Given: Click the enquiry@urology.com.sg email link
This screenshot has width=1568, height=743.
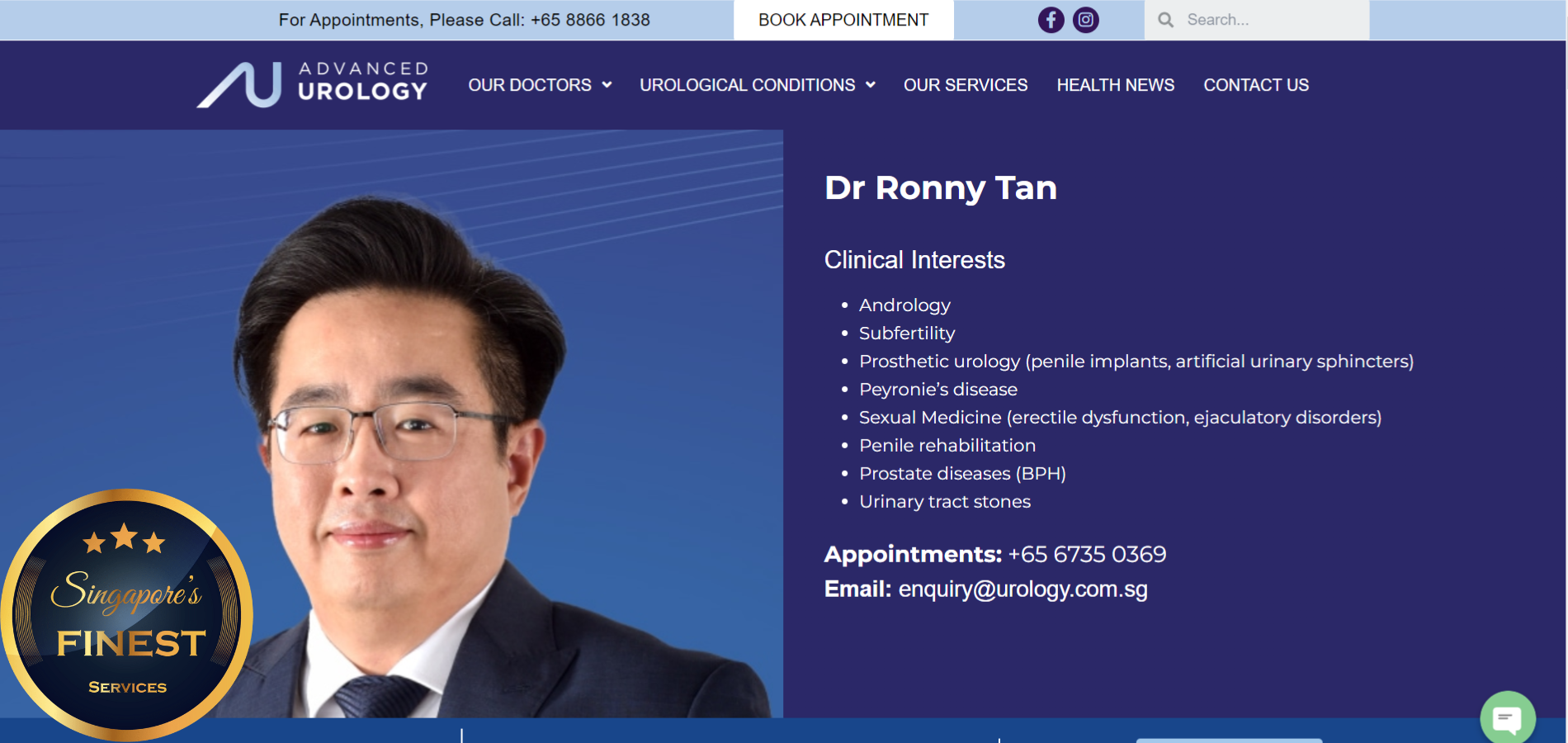Looking at the screenshot, I should click(1023, 589).
